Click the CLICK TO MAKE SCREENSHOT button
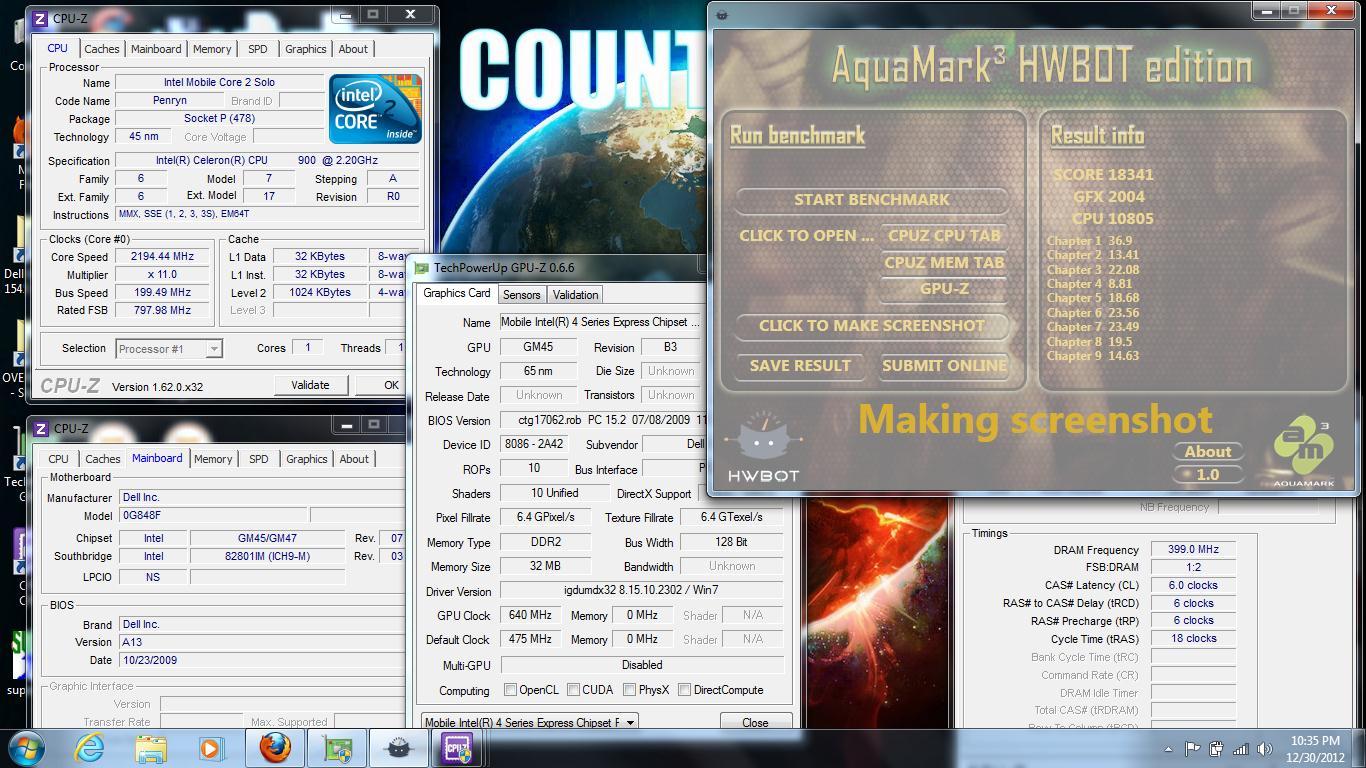 (871, 326)
